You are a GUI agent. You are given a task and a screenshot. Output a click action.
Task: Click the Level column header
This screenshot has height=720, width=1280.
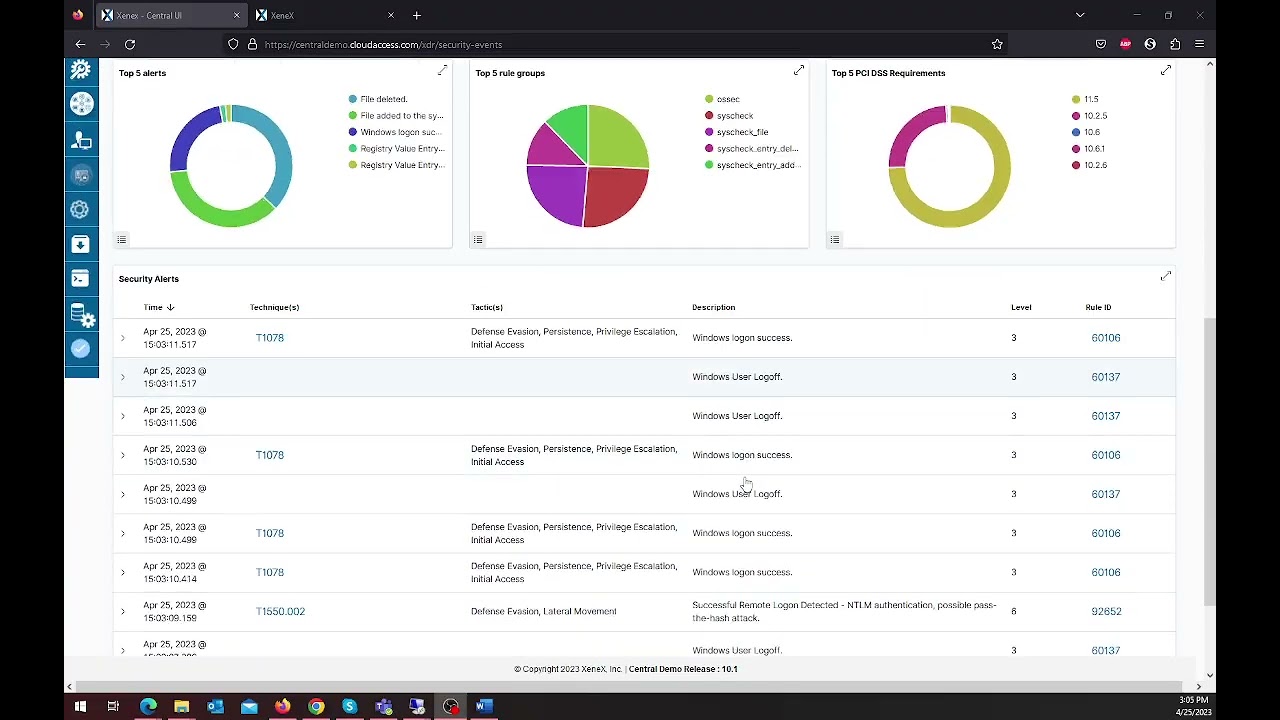coord(1021,307)
